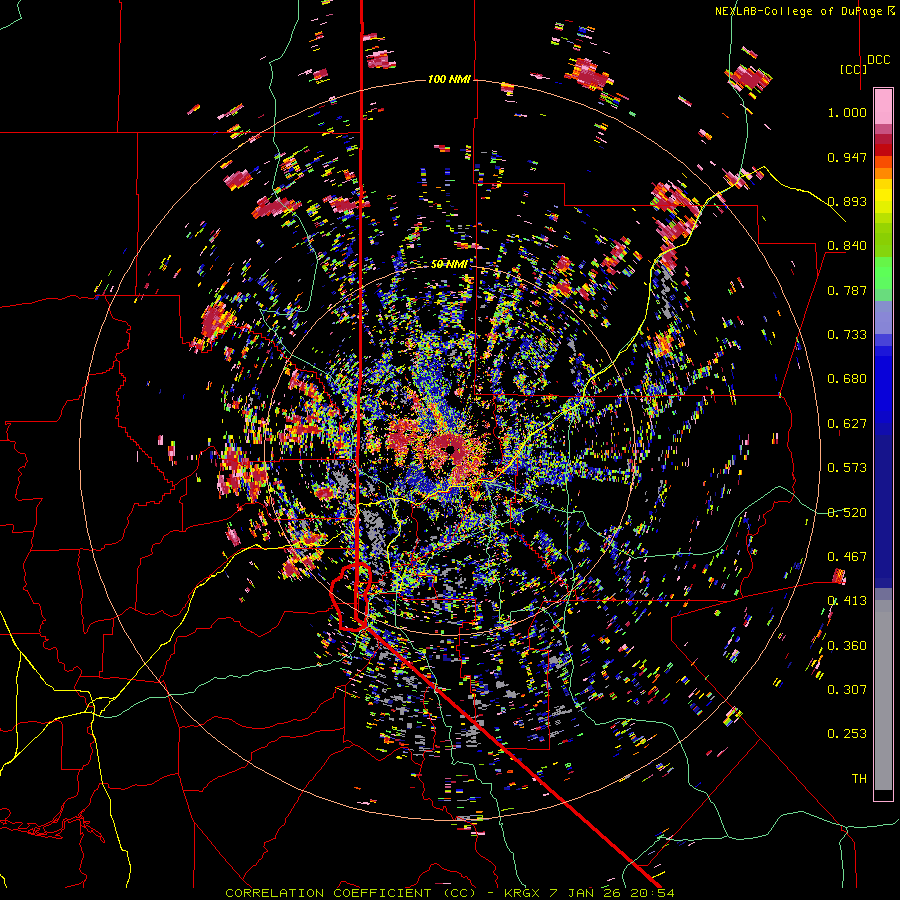
Task: Click the 0.413 legend value
Action: [847, 601]
